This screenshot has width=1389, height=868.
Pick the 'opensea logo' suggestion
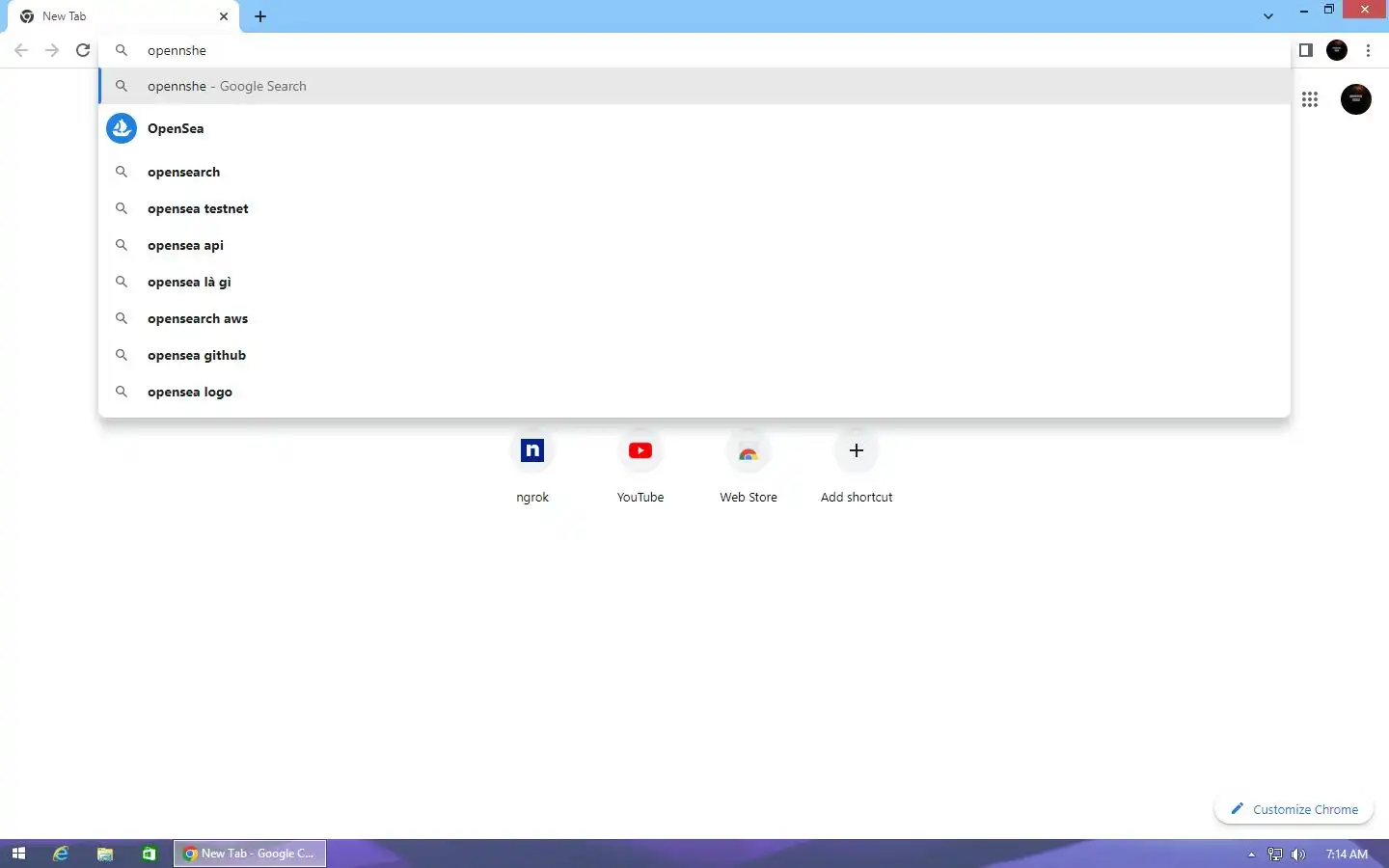coord(694,392)
